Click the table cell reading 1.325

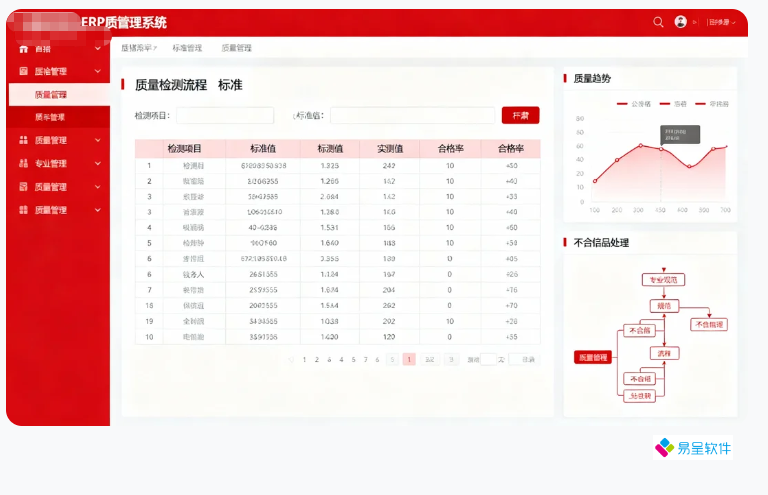tap(330, 166)
